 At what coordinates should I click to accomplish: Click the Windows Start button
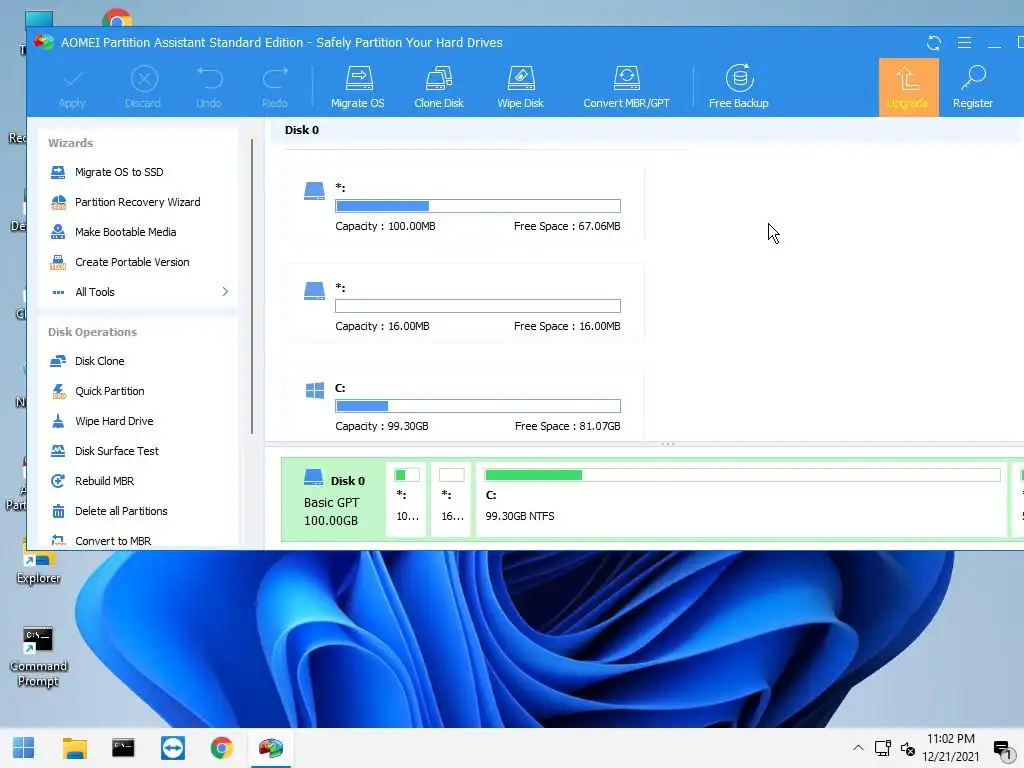tap(24, 748)
